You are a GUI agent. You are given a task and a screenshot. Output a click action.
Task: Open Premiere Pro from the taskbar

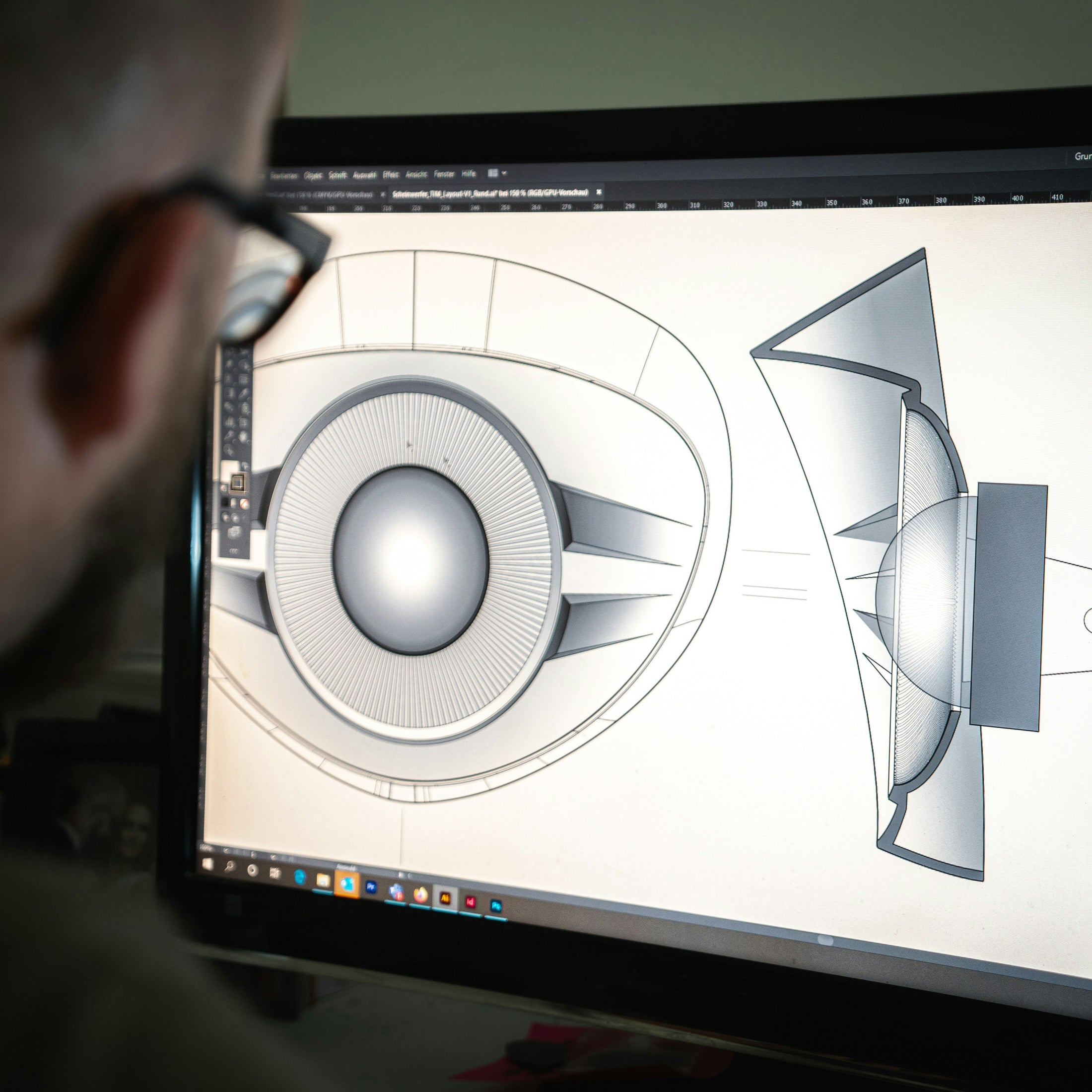tap(371, 887)
